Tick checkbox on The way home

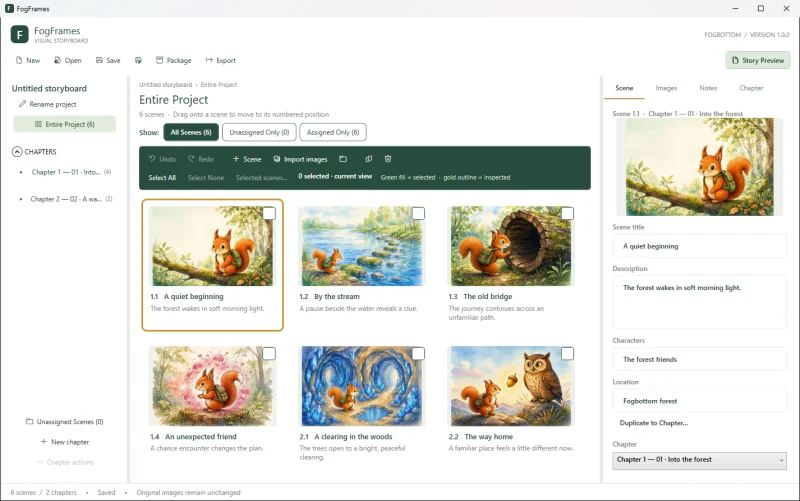coord(567,354)
